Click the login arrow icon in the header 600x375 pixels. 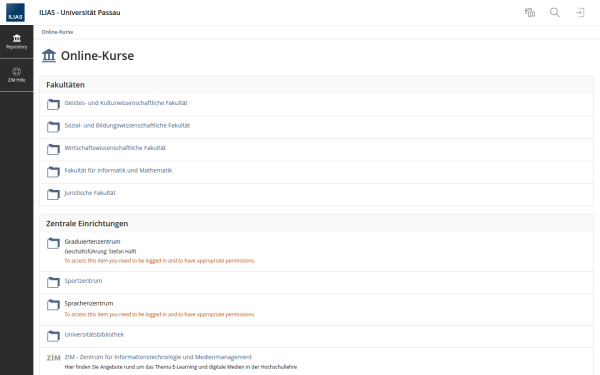point(580,13)
